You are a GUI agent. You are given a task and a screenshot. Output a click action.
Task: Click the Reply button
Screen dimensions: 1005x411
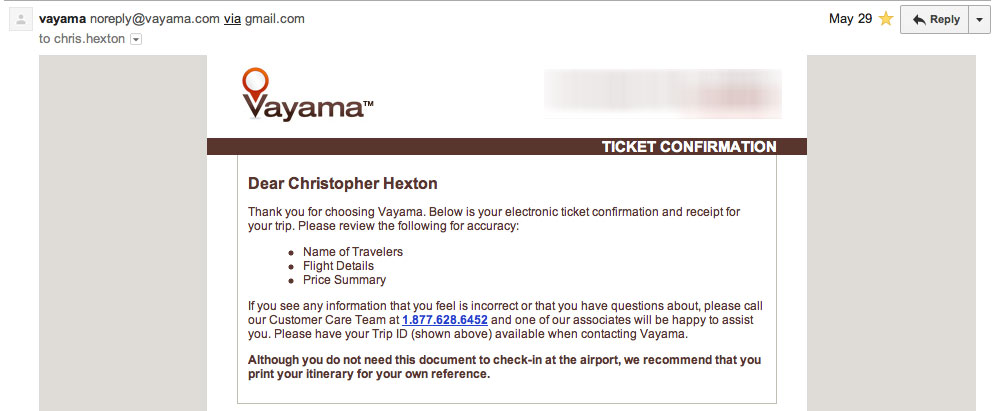pyautogui.click(x=935, y=19)
